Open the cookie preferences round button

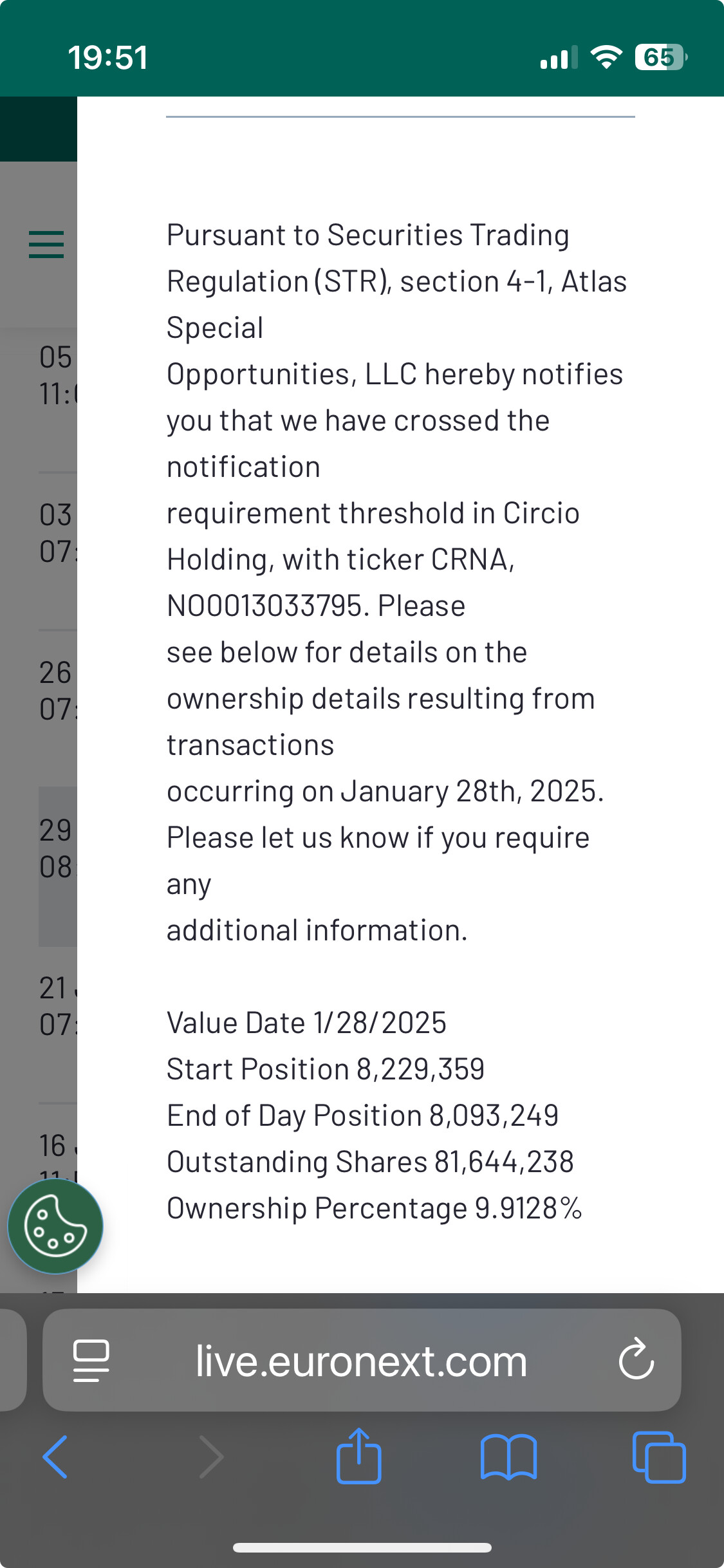coord(55,1226)
